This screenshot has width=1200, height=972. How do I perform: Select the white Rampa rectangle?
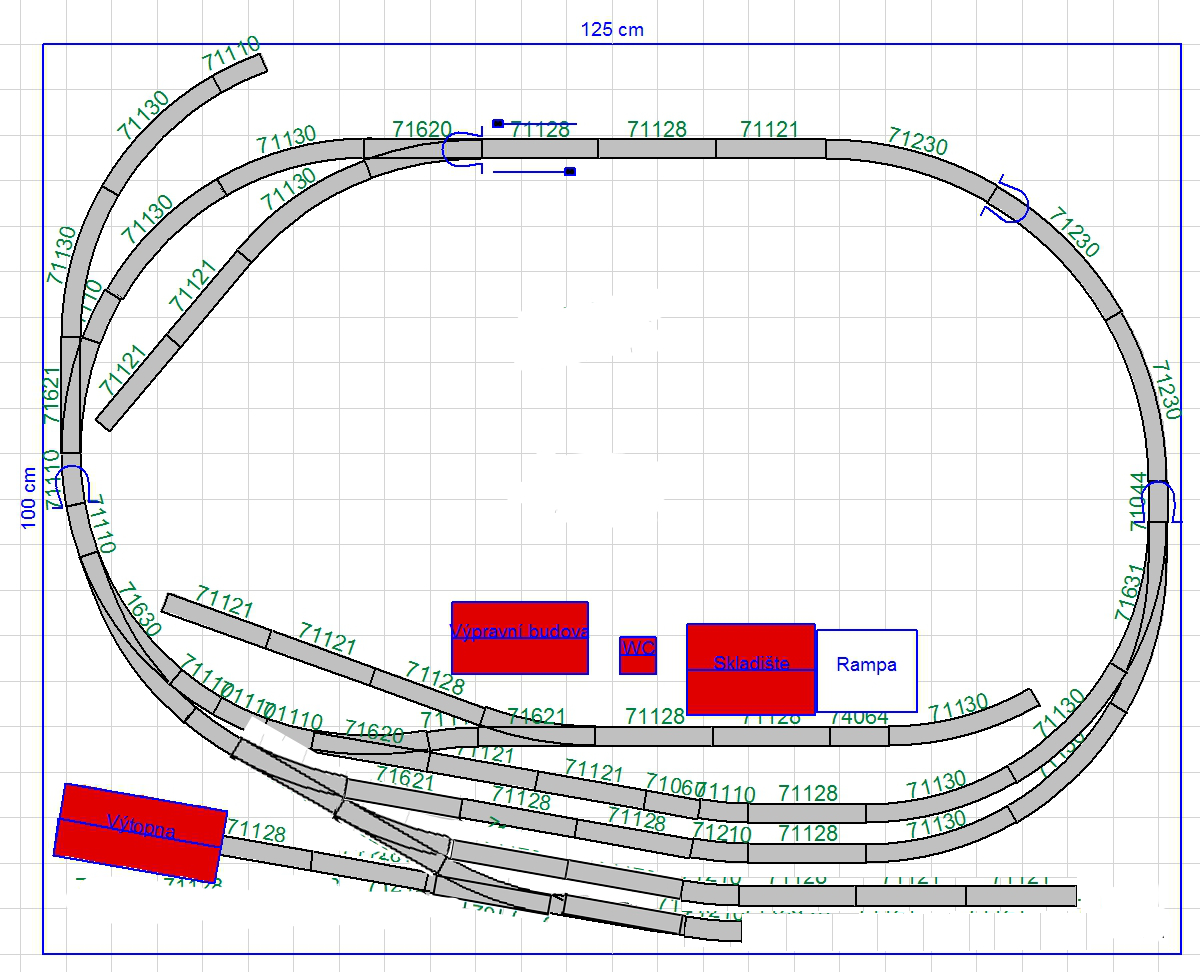coord(867,670)
